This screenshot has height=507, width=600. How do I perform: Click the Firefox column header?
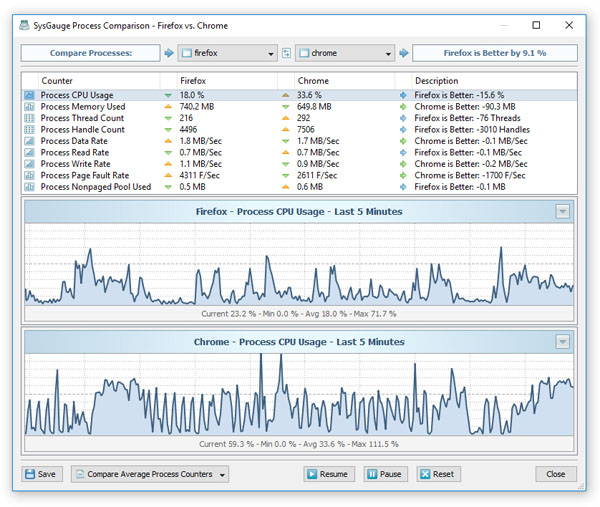227,81
